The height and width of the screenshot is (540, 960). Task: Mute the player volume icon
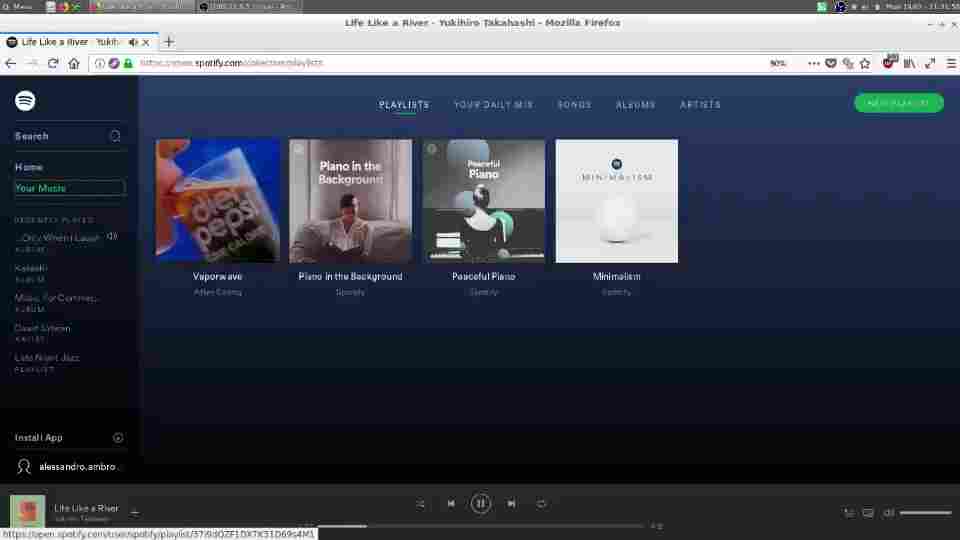point(888,513)
